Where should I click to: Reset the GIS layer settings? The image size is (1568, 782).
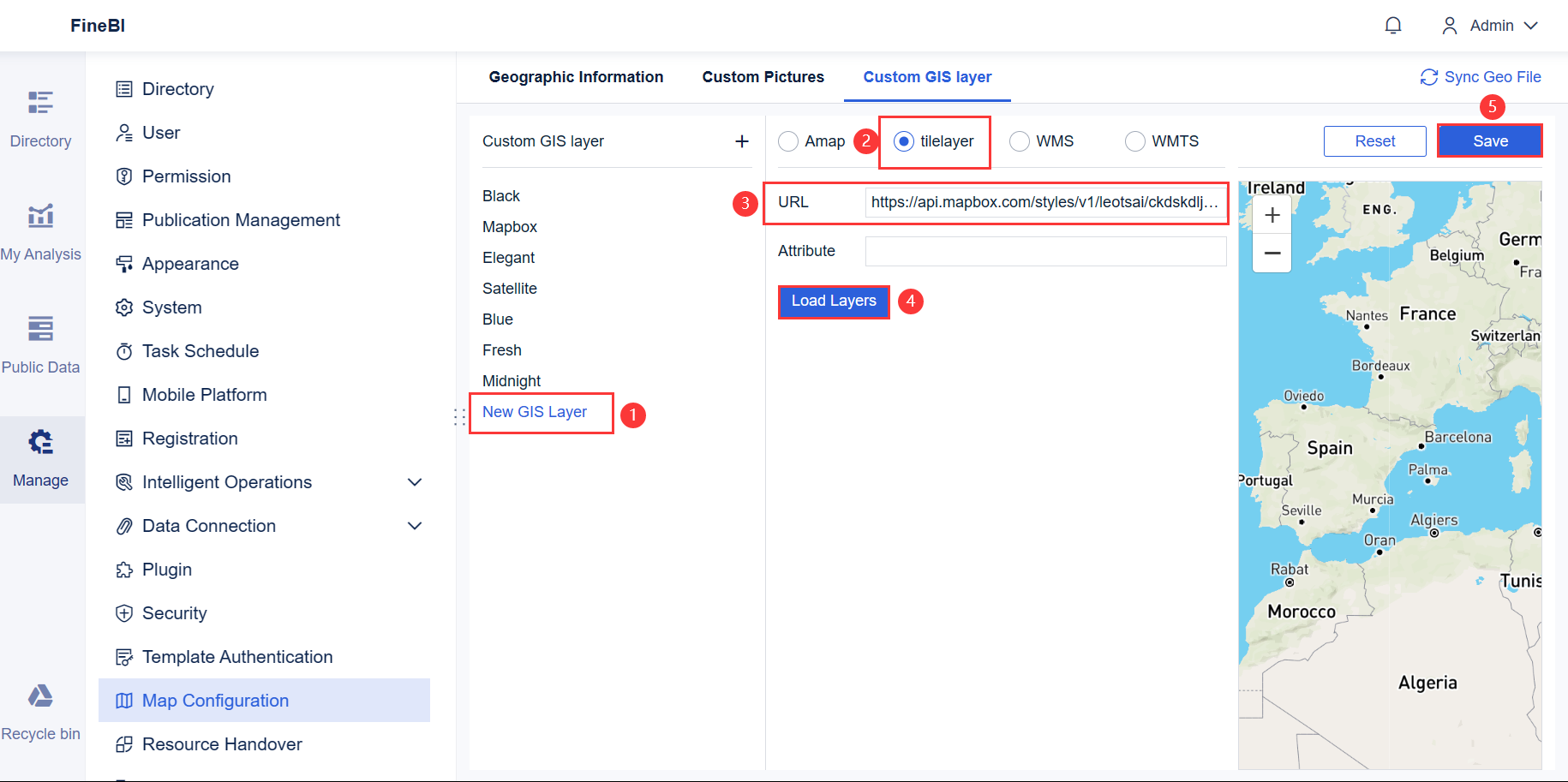(1374, 140)
